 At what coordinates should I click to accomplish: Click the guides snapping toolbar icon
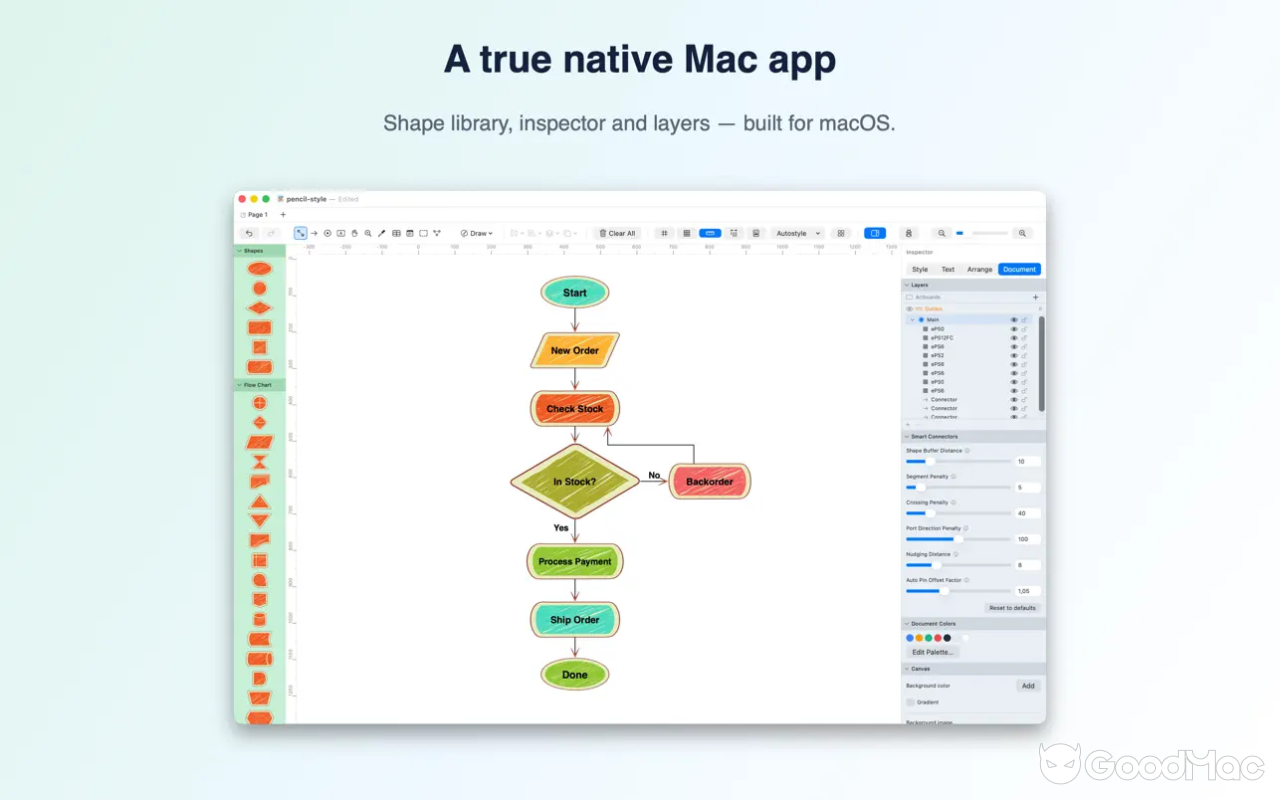734,233
